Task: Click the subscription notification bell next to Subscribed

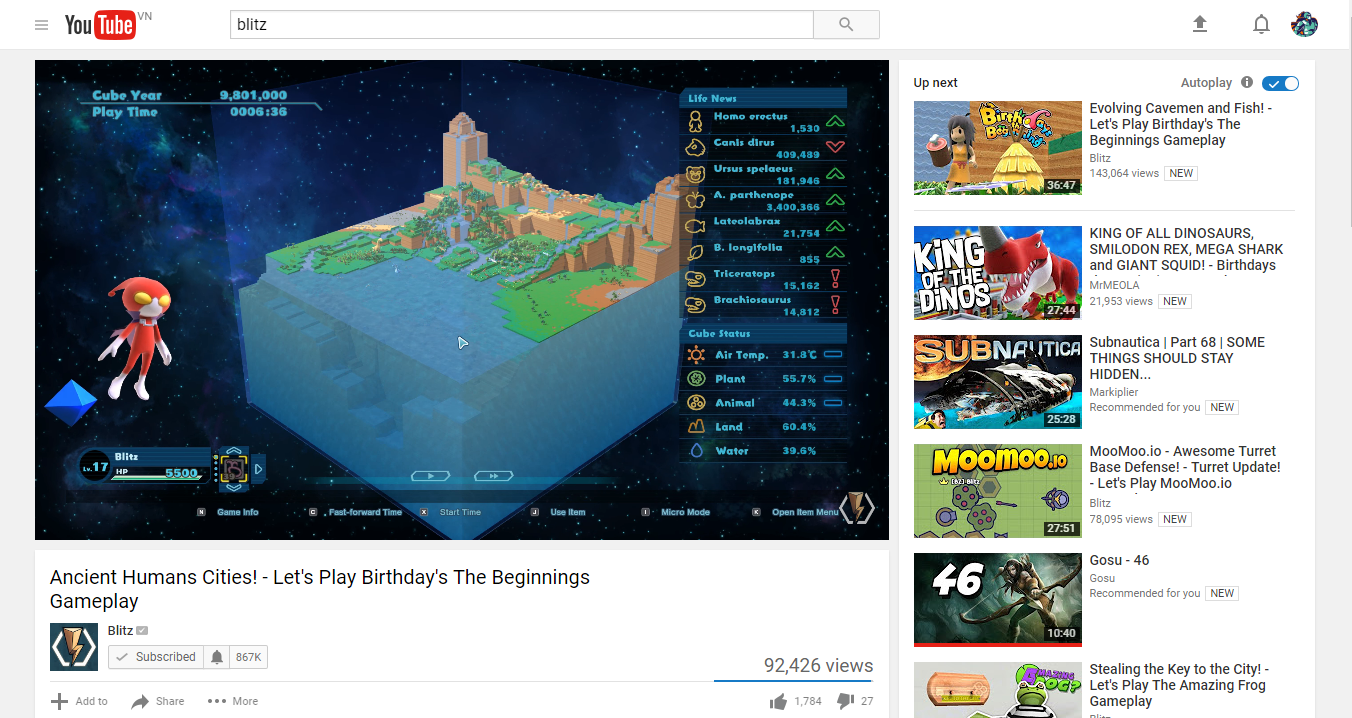Action: click(217, 657)
